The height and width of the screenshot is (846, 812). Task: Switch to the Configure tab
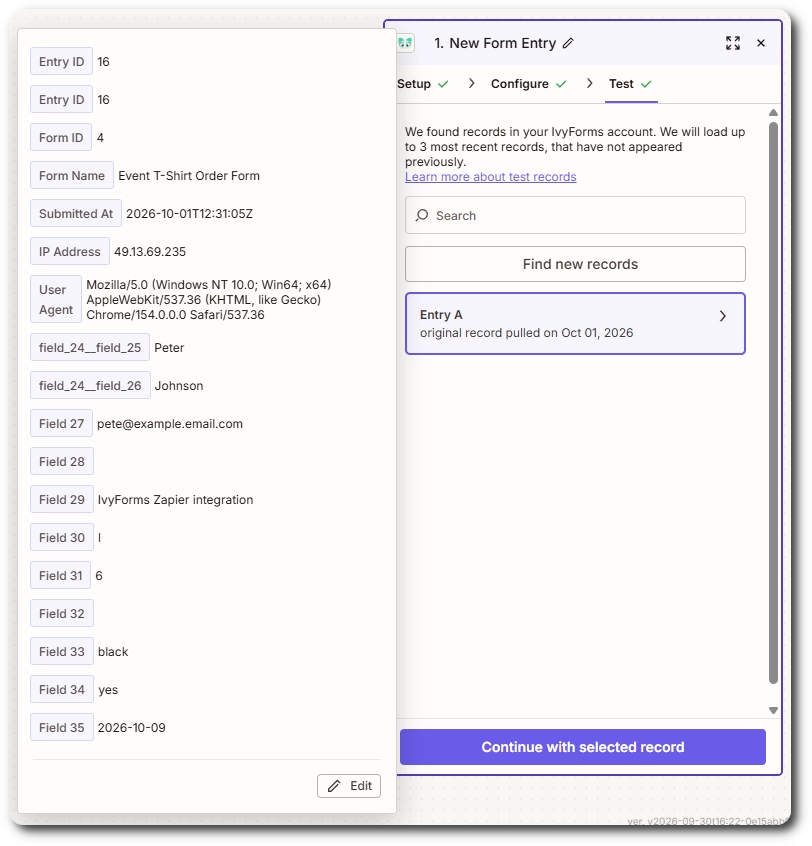click(529, 84)
